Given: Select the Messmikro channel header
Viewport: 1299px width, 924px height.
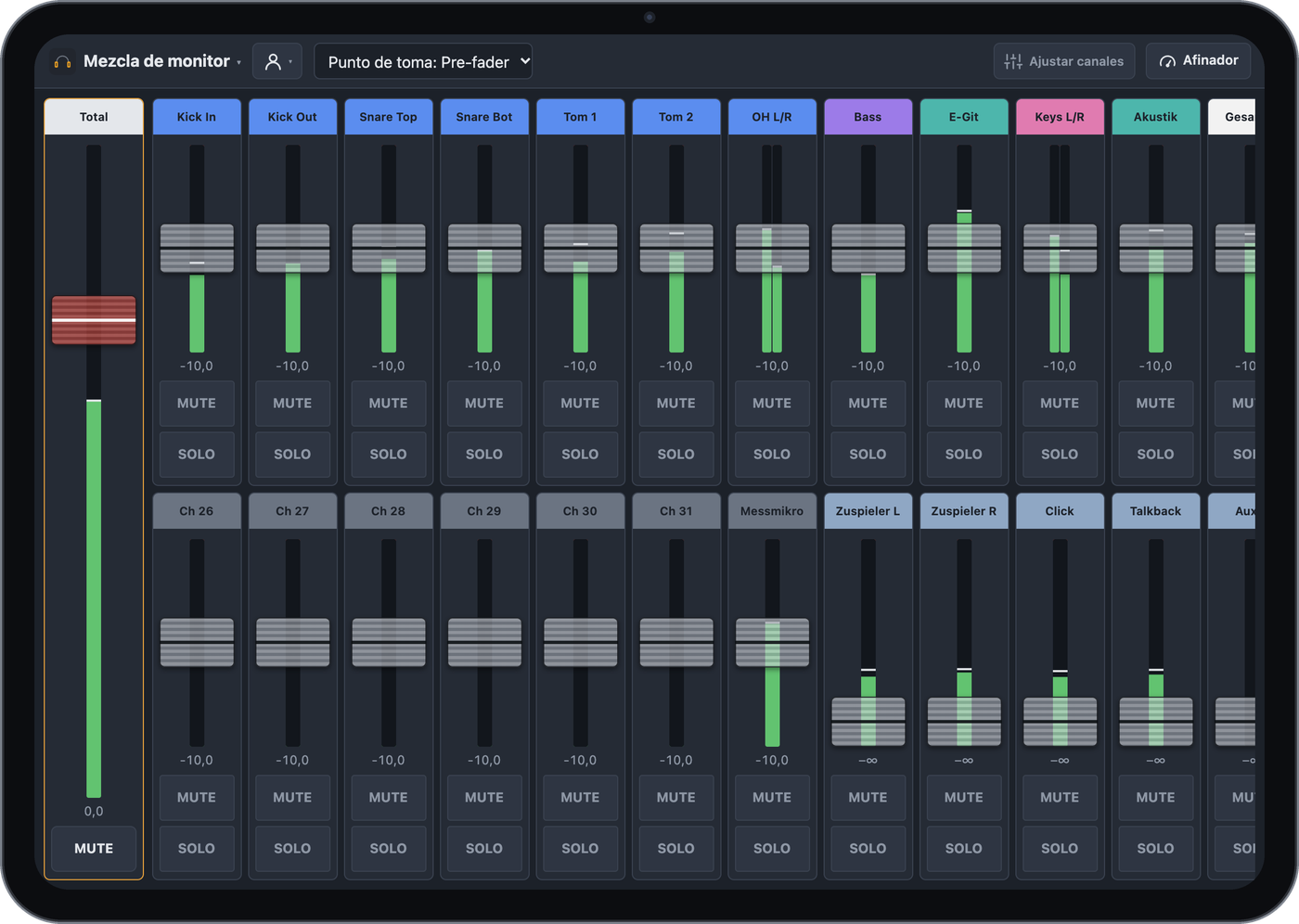Looking at the screenshot, I should tap(772, 511).
